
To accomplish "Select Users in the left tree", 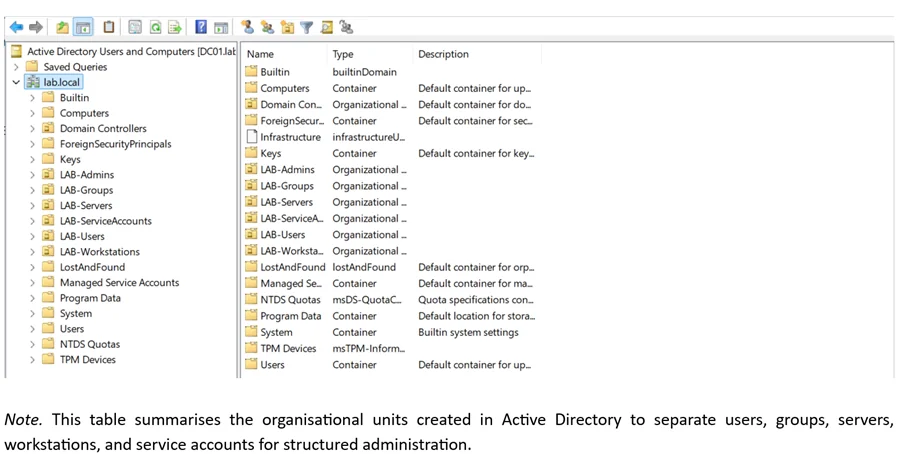I will [71, 328].
